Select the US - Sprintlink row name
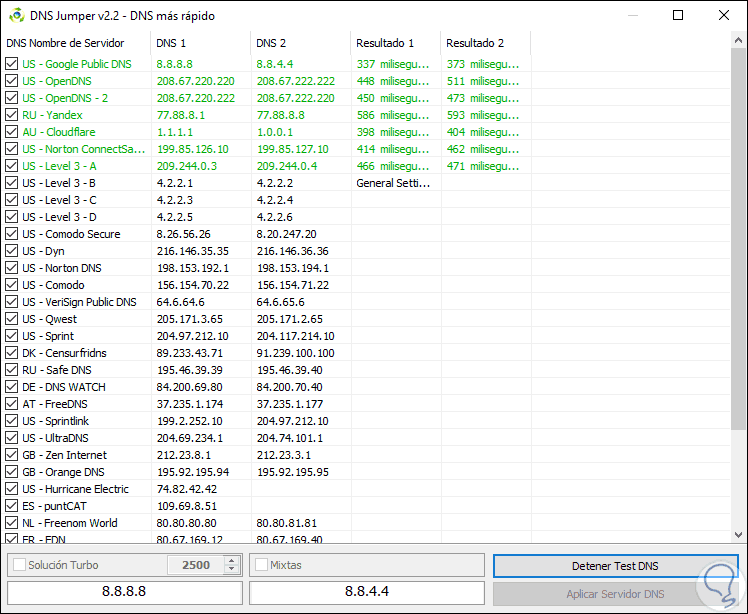 tap(55, 421)
